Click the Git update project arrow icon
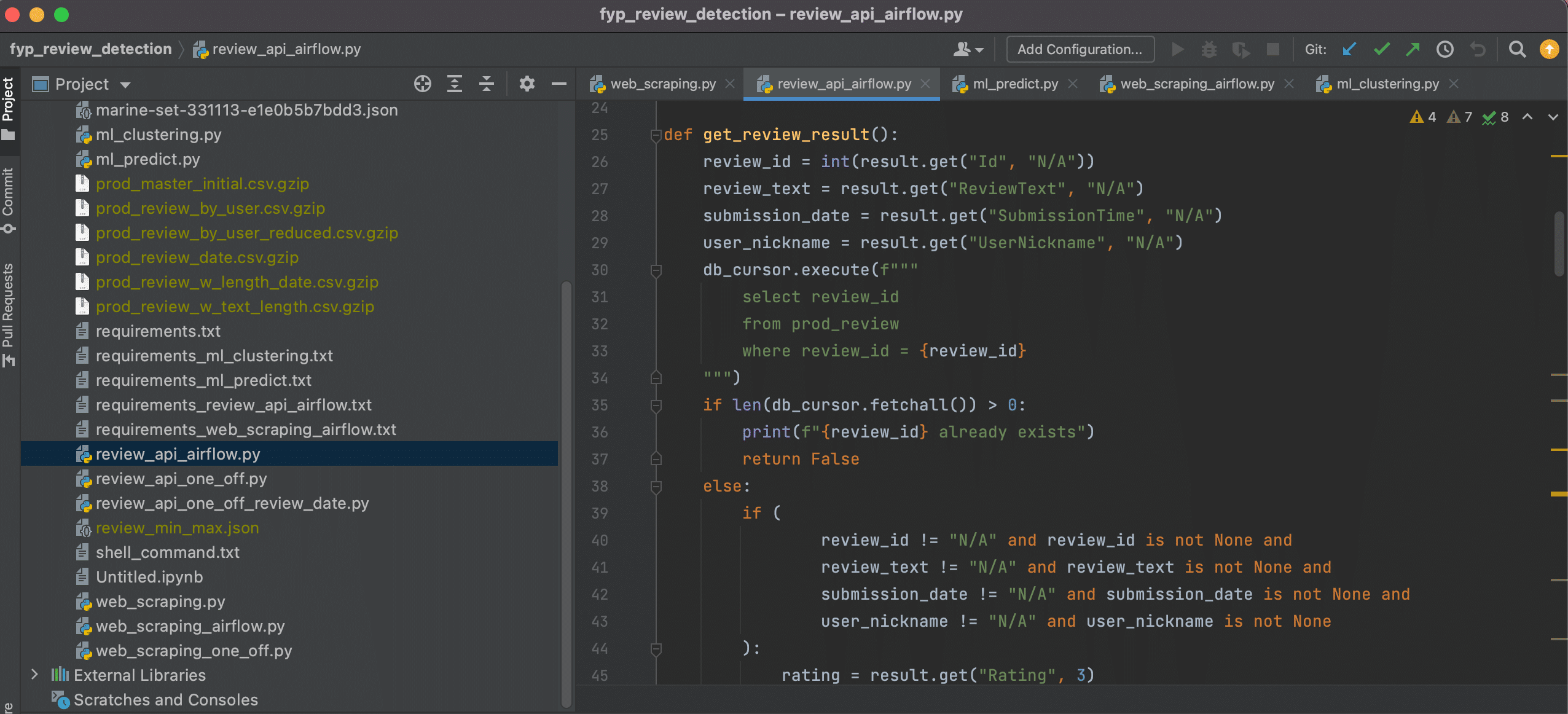 pyautogui.click(x=1349, y=49)
